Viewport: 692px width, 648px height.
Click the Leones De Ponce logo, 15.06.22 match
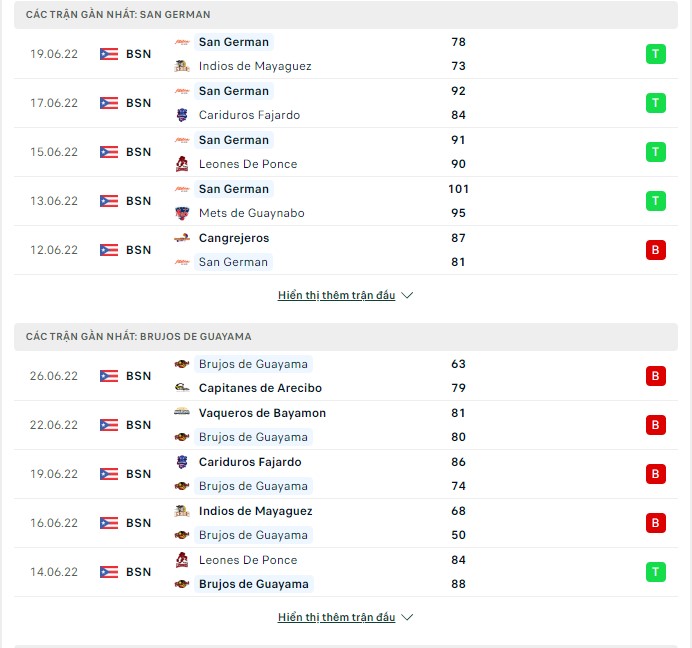(x=182, y=164)
